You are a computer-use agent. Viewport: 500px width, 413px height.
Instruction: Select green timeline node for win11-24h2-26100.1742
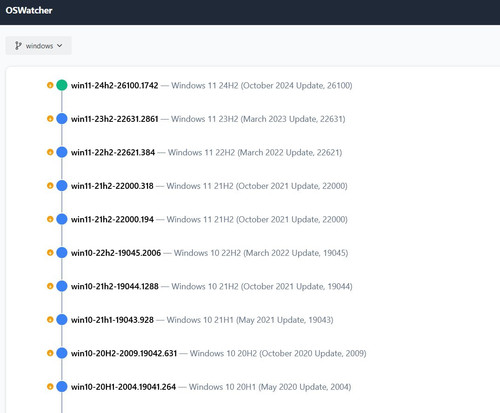pos(62,85)
